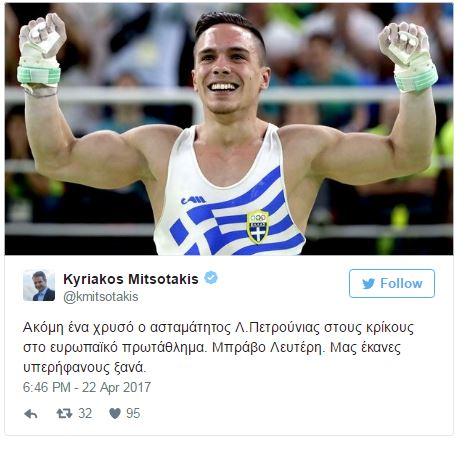Image resolution: width=467 pixels, height=449 pixels.
Task: Click the retweet count 32
Action: [x=85, y=414]
